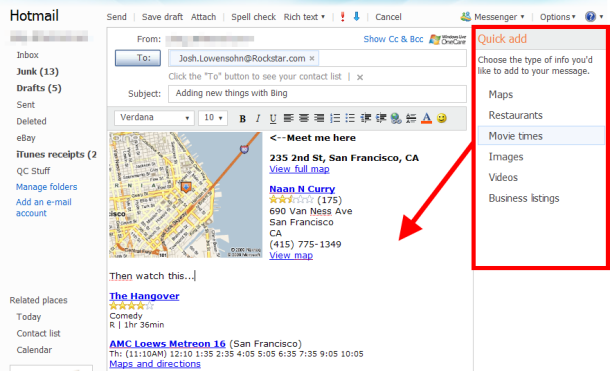The image size is (610, 371).
Task: Center-align the message text
Action: (303, 118)
